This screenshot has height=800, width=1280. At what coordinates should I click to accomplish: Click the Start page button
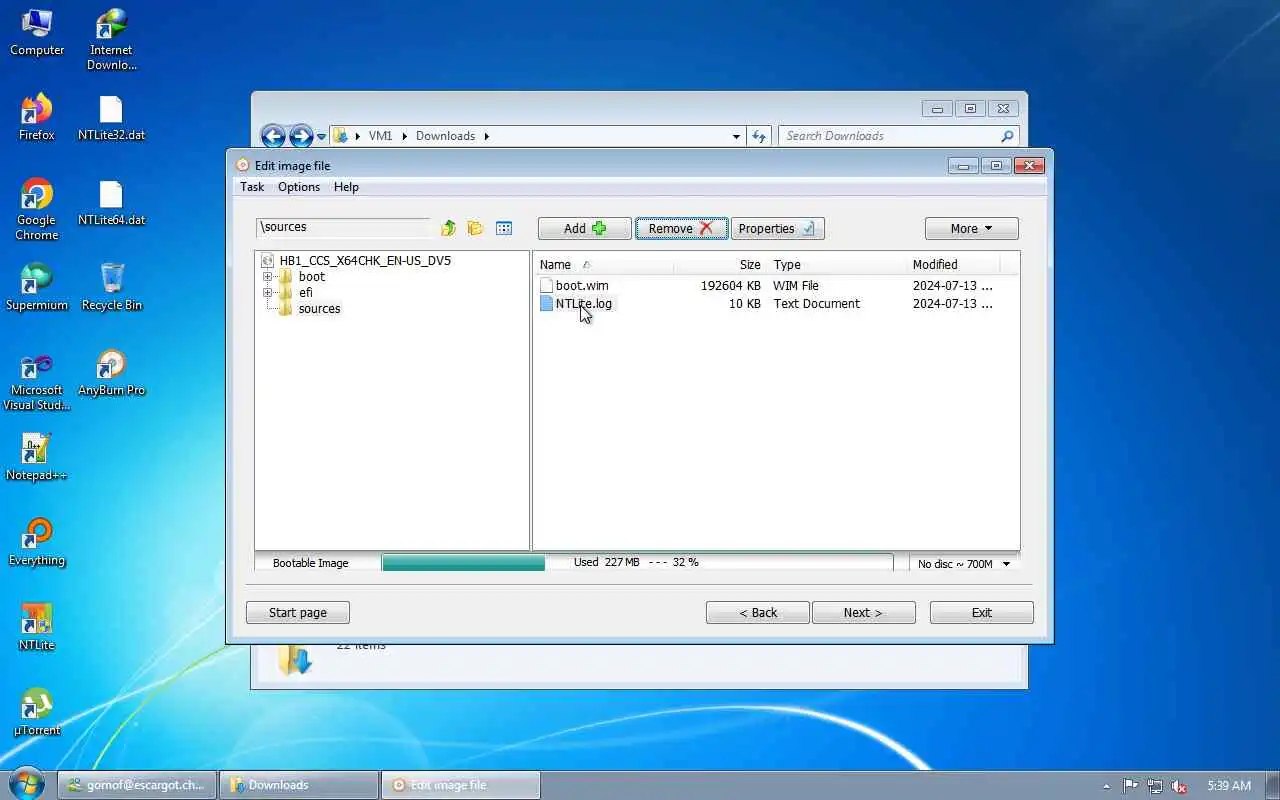(x=298, y=613)
